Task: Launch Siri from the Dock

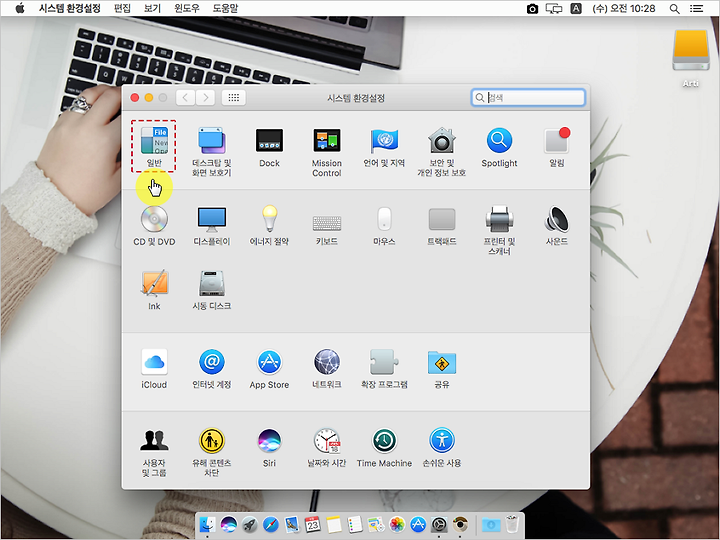Action: [x=229, y=524]
